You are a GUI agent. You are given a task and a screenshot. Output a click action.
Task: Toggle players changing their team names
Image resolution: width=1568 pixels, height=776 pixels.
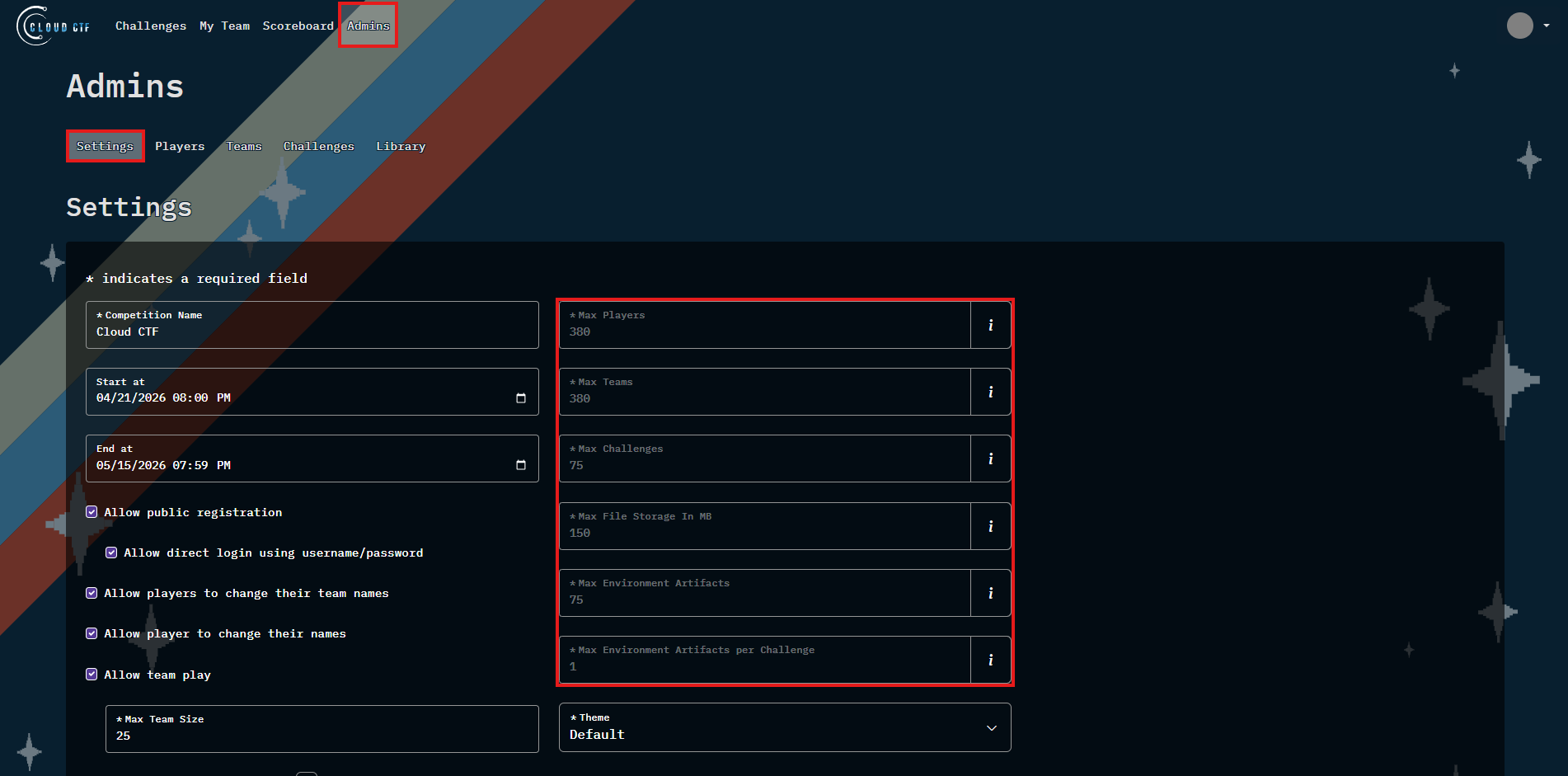coord(92,593)
